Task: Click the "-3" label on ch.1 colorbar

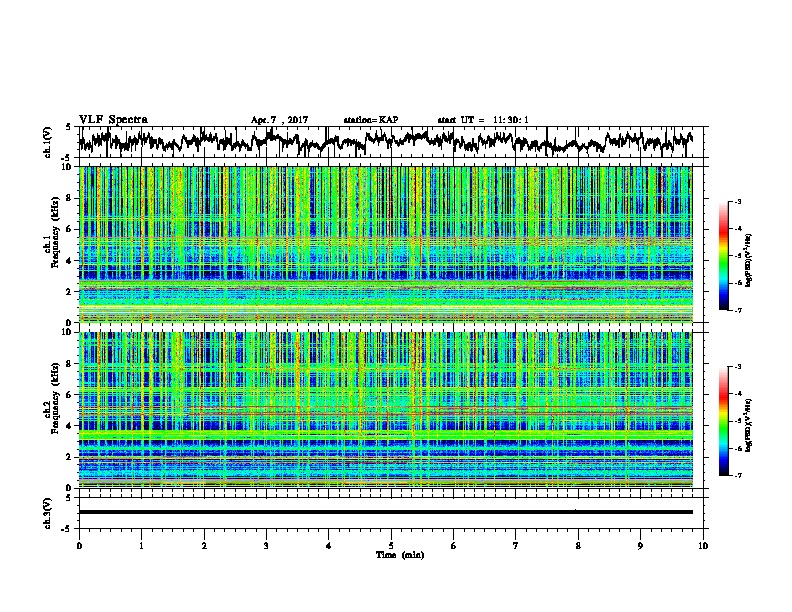Action: click(x=737, y=201)
